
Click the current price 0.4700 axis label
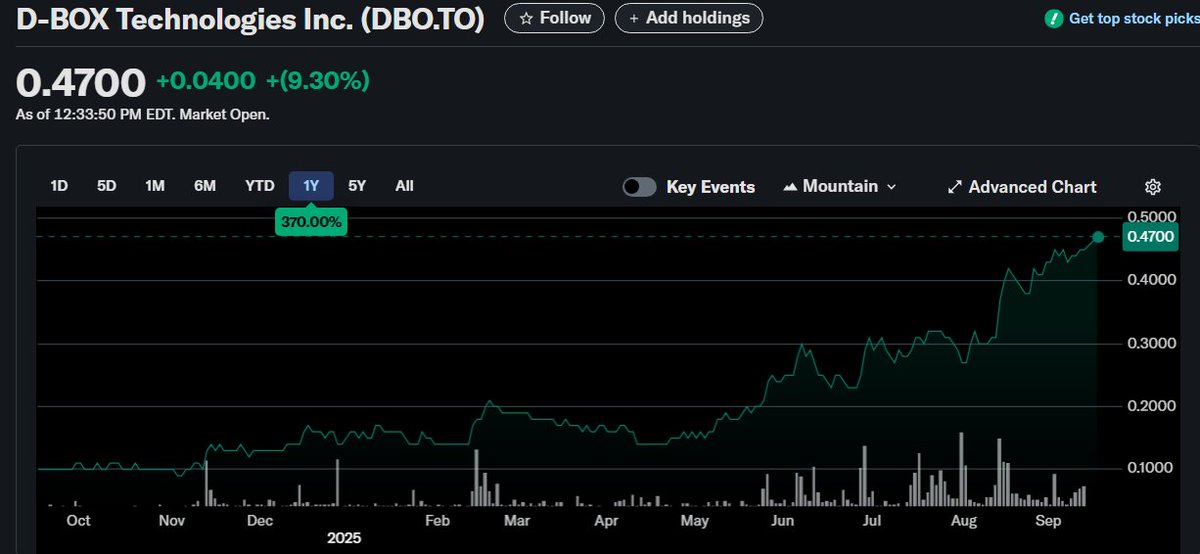coord(1149,237)
